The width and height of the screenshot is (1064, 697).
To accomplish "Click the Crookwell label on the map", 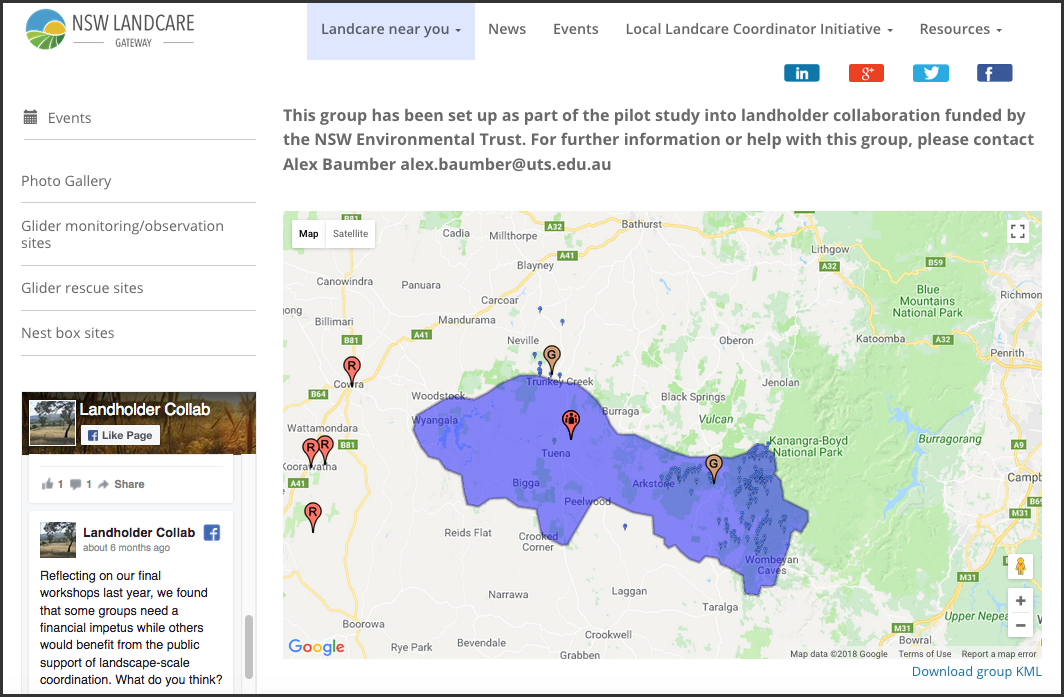I will (608, 635).
